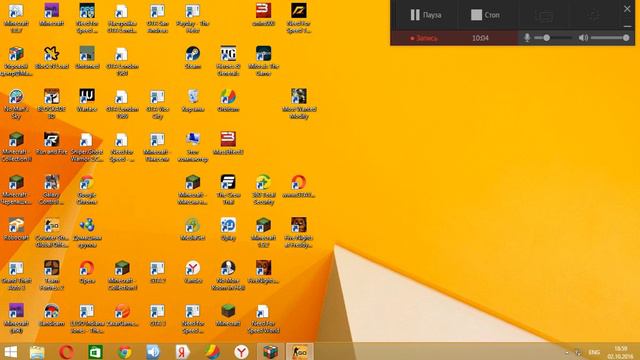This screenshot has height=360, width=640.
Task: Open the 360 Total Security shortcut
Action: pos(263,190)
